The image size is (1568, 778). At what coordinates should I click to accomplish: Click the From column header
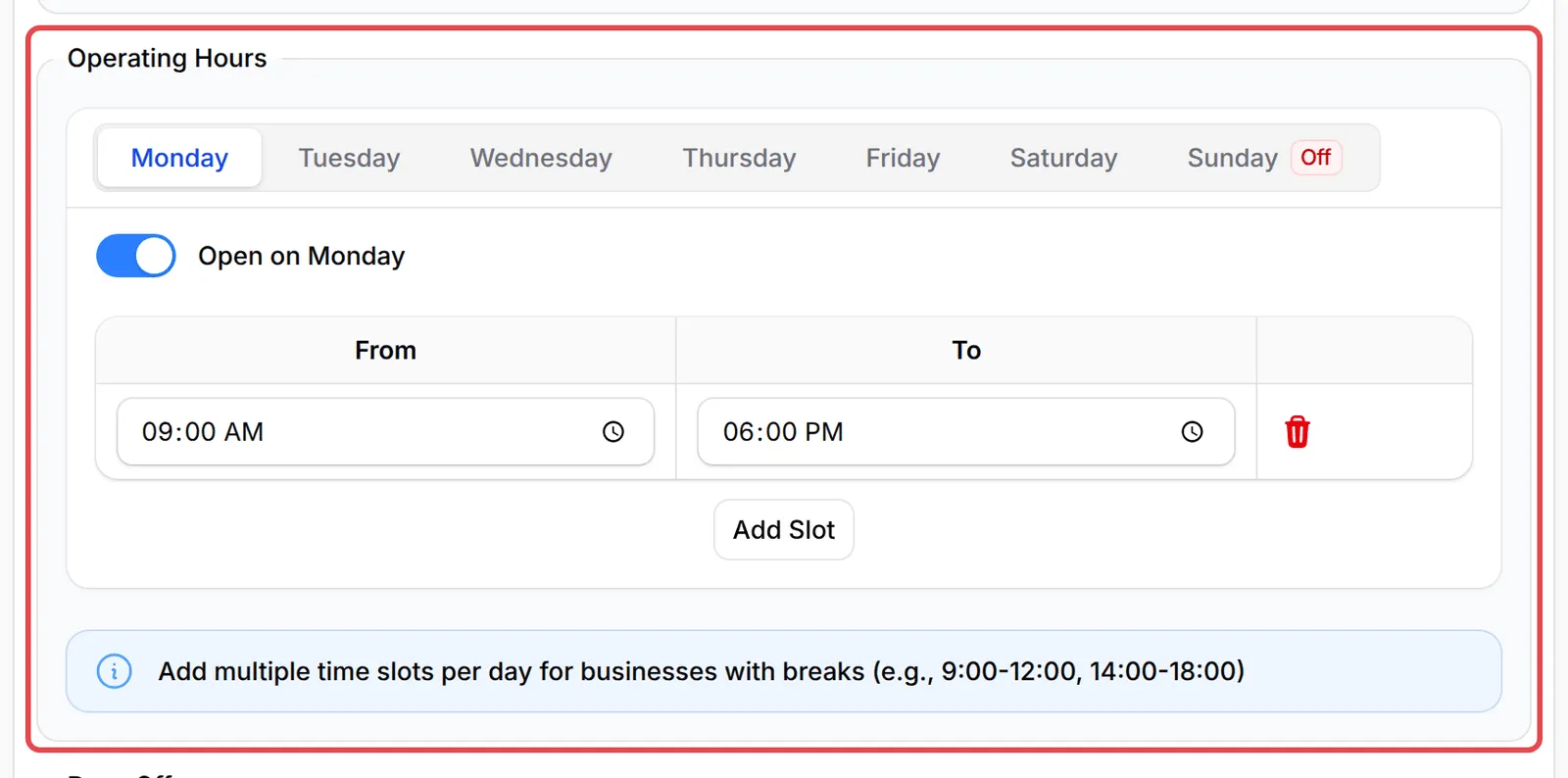coord(385,350)
